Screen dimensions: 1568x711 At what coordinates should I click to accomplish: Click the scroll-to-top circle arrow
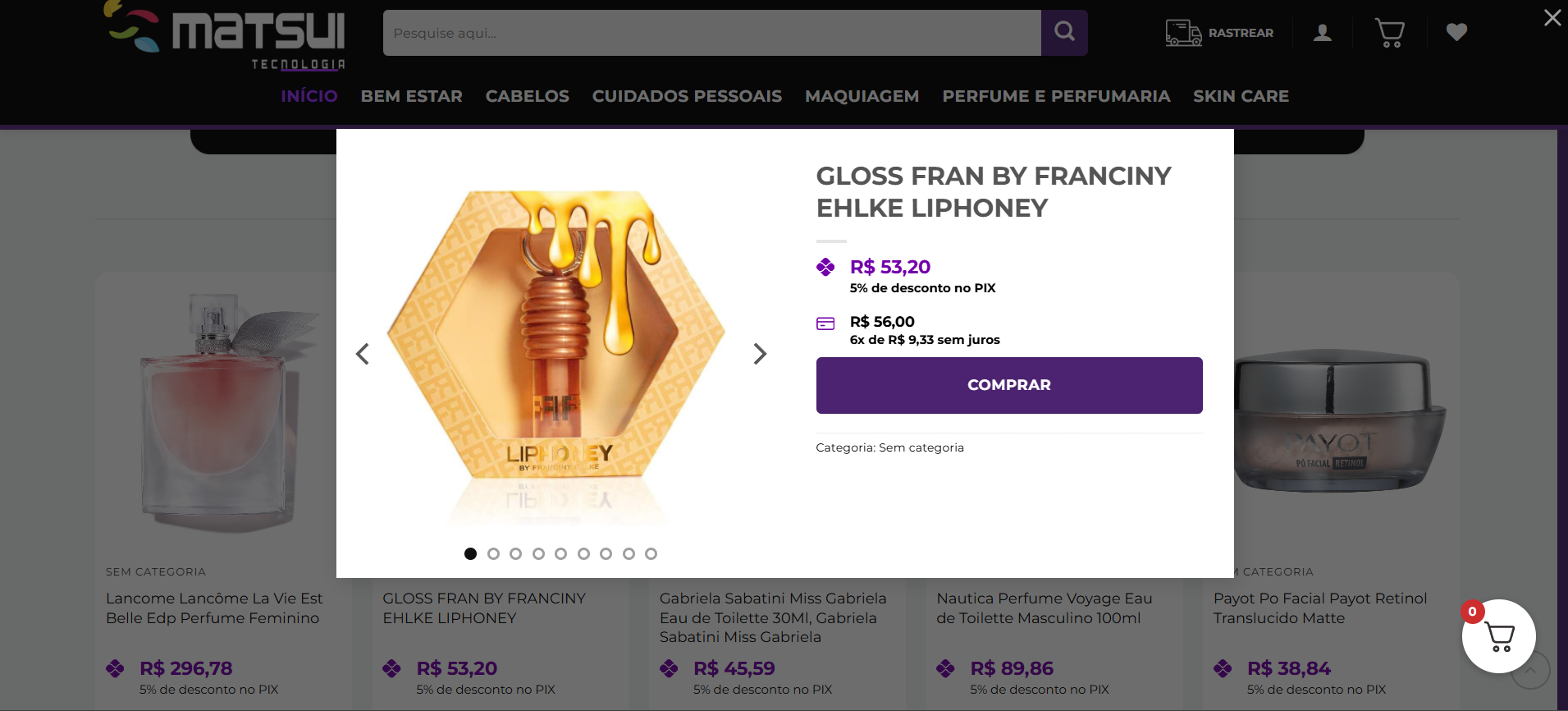1529,671
